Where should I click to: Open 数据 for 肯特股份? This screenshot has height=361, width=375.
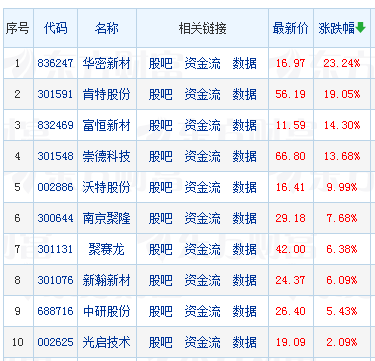click(x=244, y=94)
